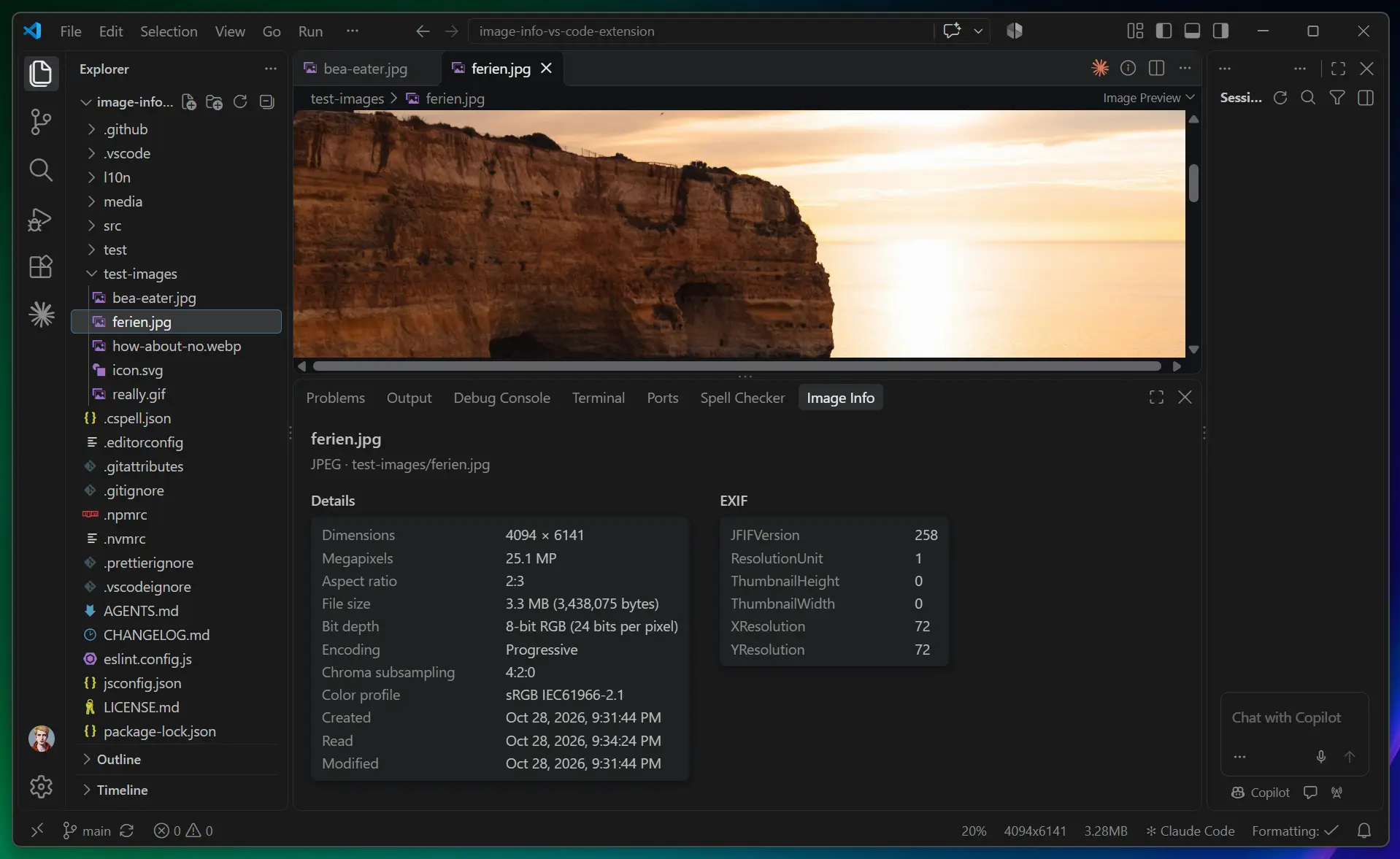Click the Claude spark icon in editor toolbar
This screenshot has height=859, width=1400.
[1099, 68]
